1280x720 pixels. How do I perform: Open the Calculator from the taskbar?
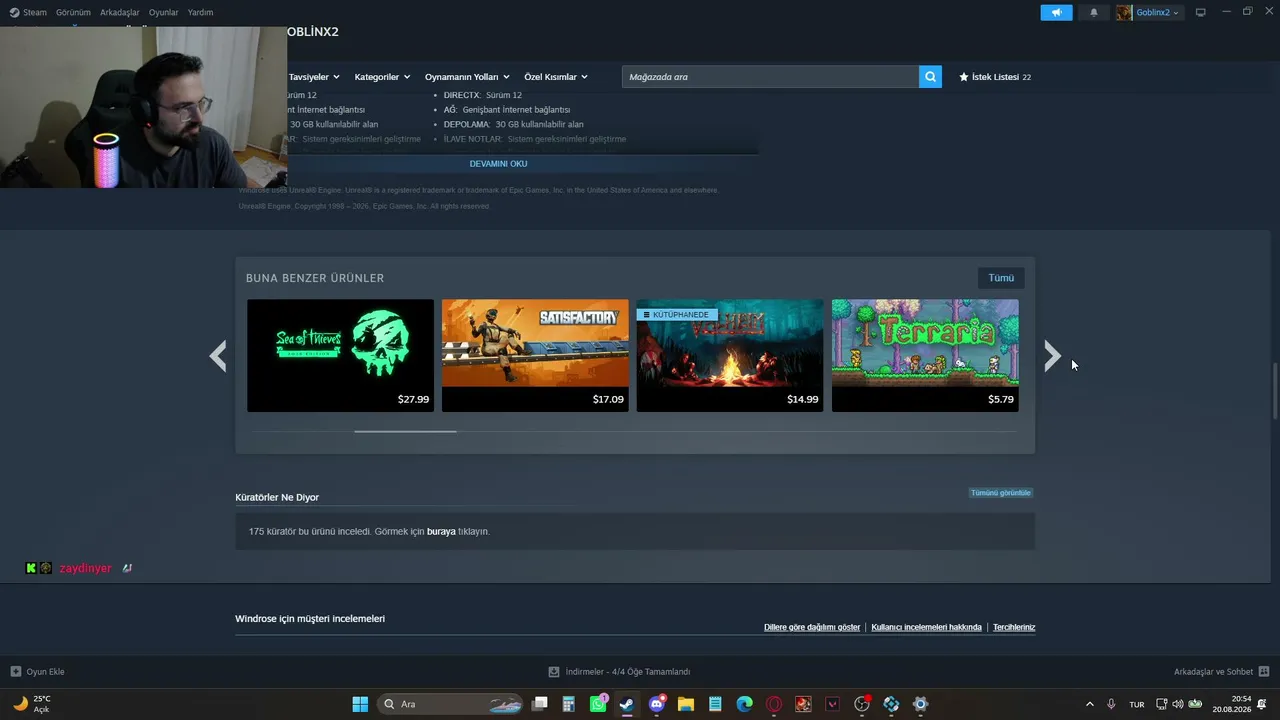[x=569, y=704]
